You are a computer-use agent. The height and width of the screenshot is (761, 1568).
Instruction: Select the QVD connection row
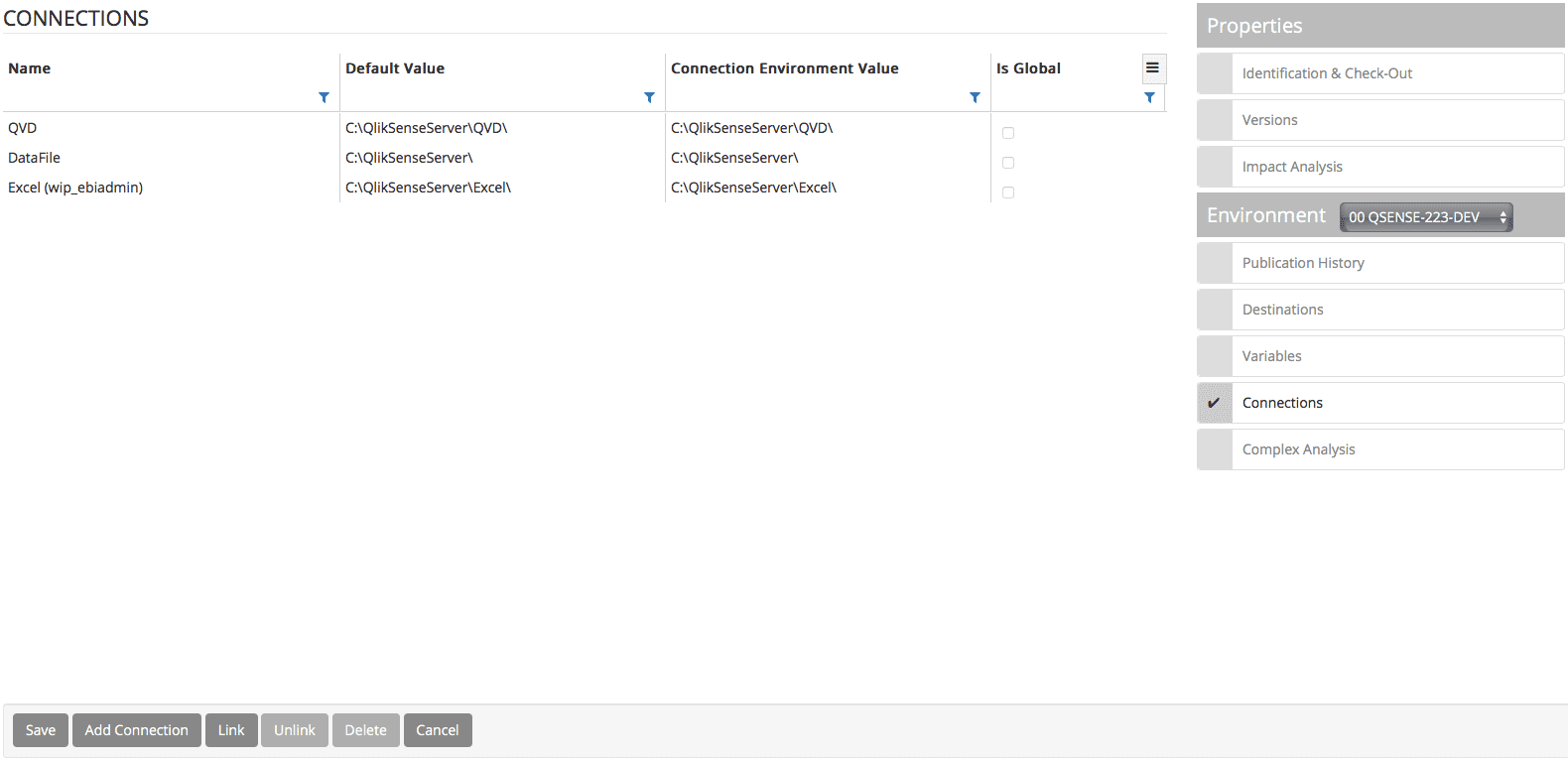(x=23, y=128)
